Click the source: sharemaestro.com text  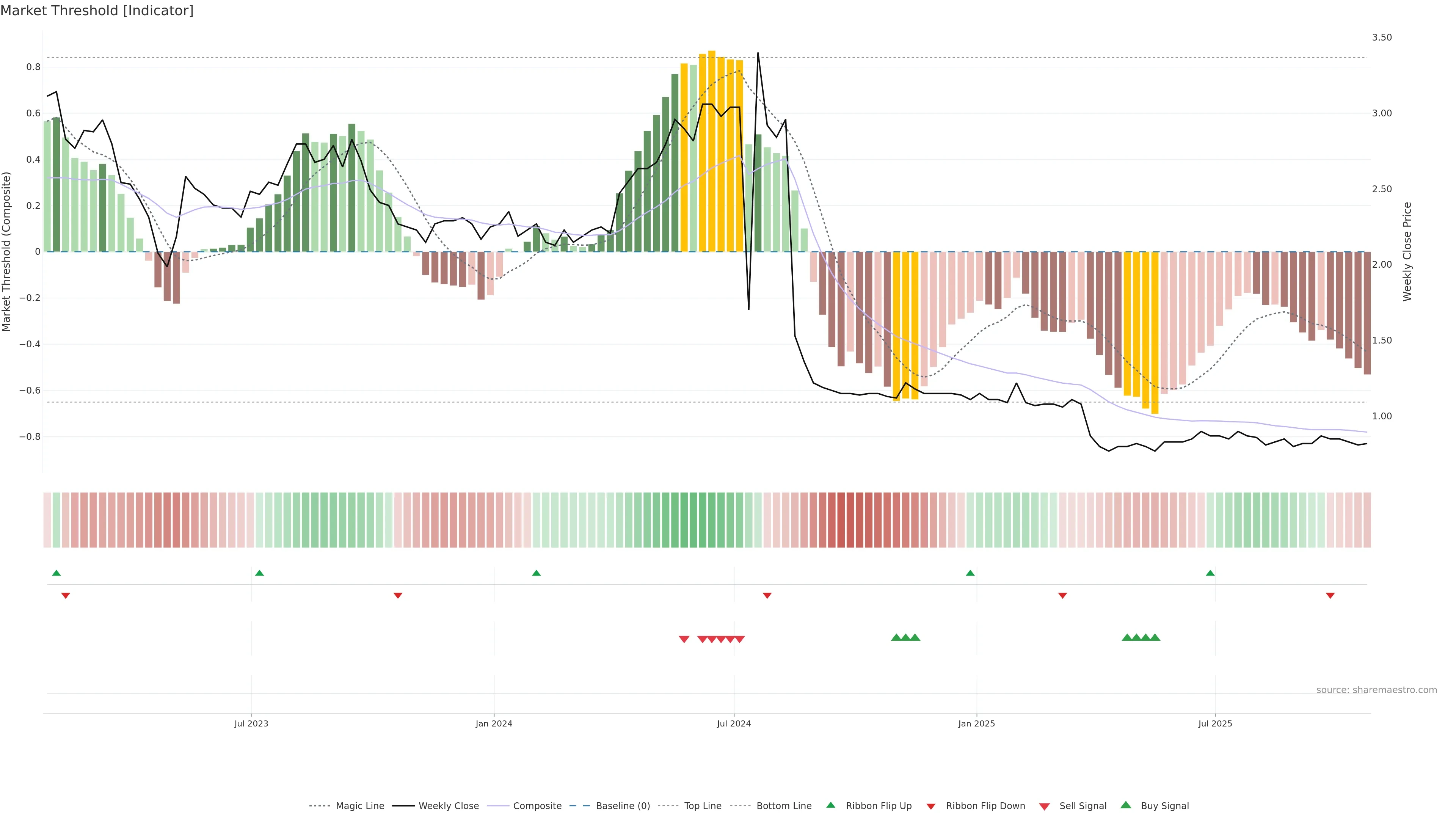pos(1376,690)
